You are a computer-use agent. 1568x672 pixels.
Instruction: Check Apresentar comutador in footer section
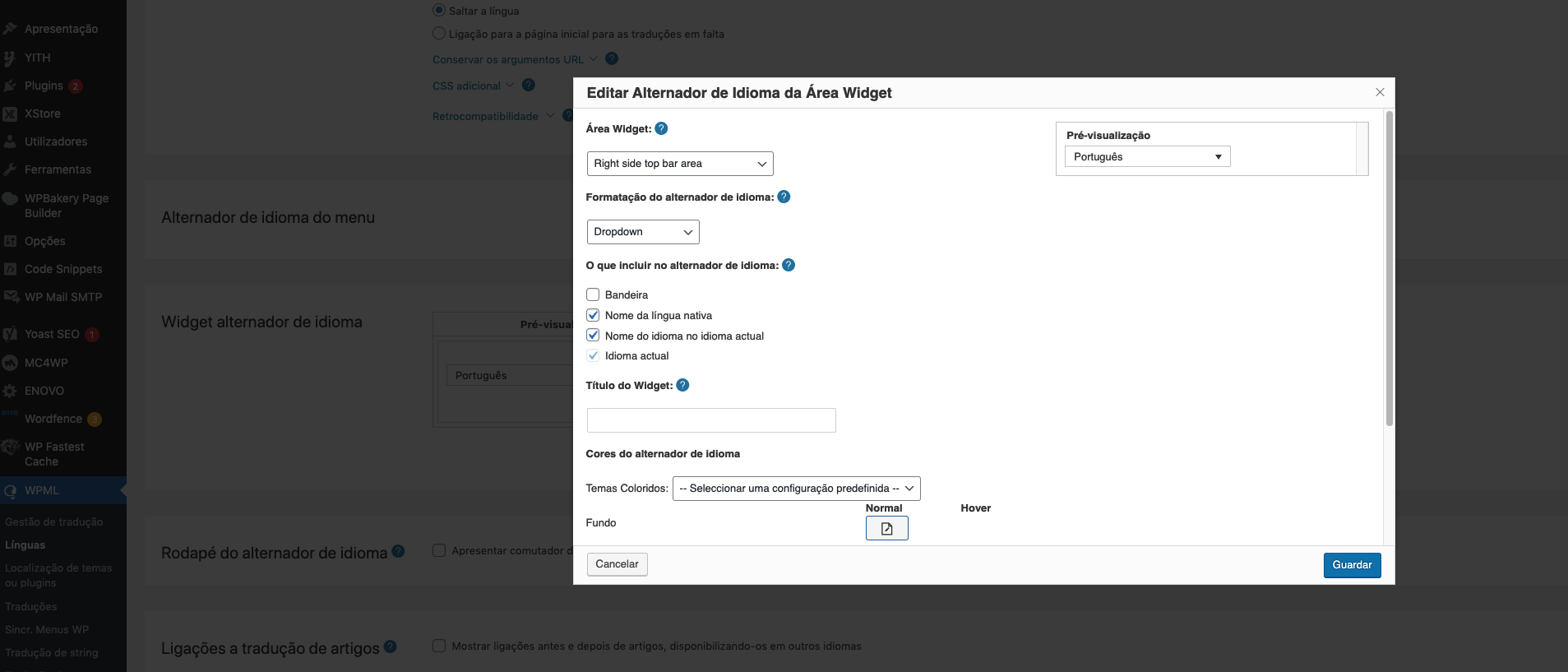(439, 550)
